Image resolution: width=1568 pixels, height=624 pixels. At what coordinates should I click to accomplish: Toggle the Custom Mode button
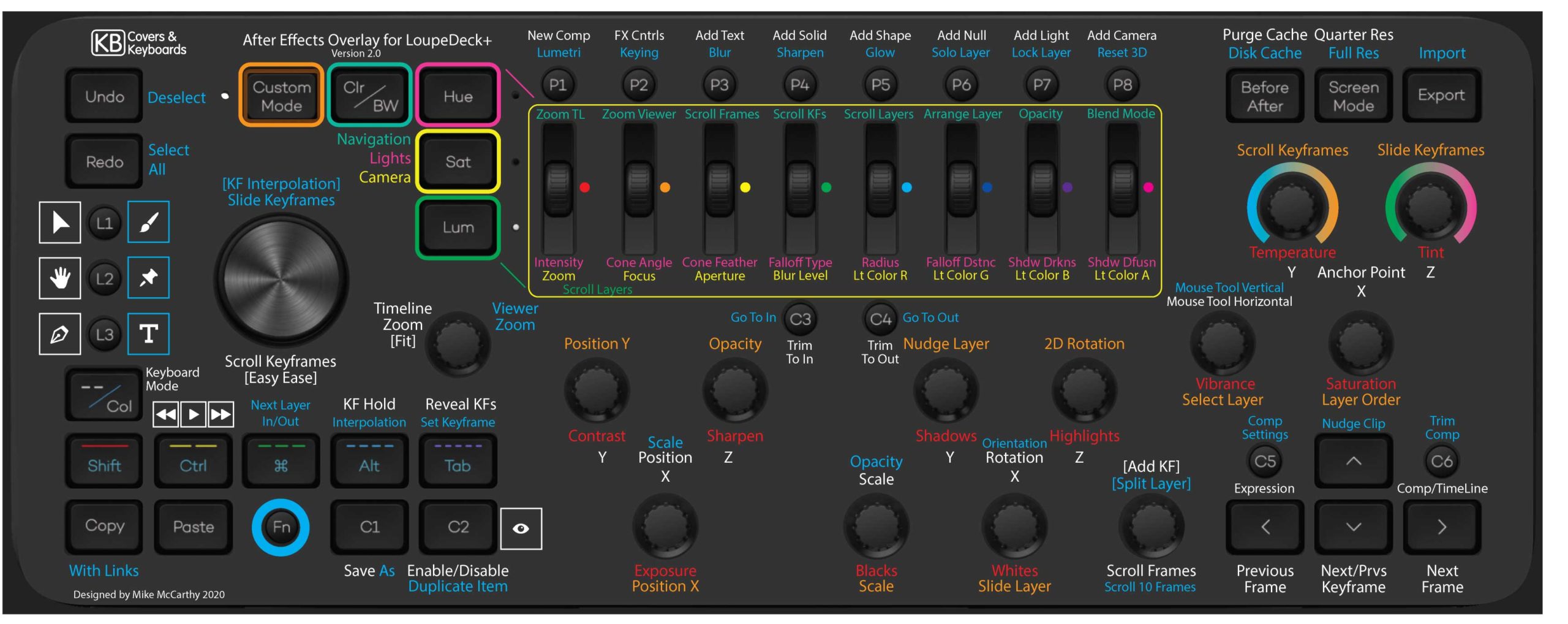281,96
